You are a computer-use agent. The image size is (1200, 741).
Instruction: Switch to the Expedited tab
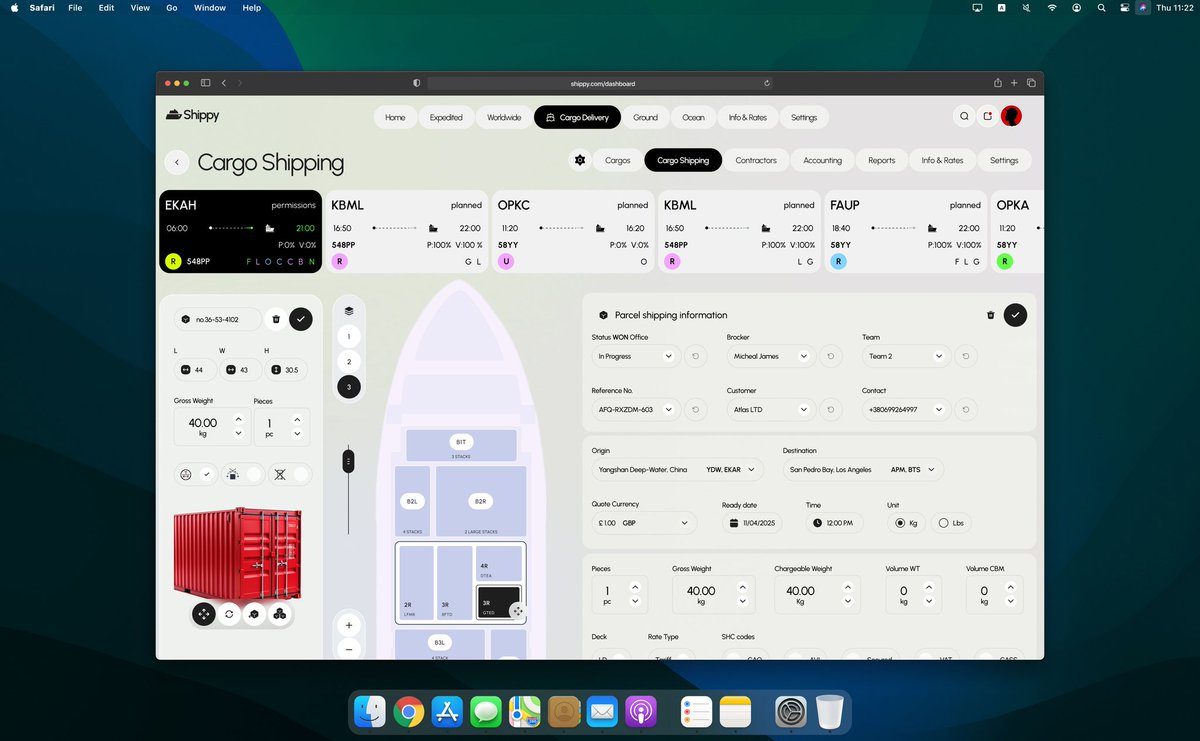coord(446,117)
